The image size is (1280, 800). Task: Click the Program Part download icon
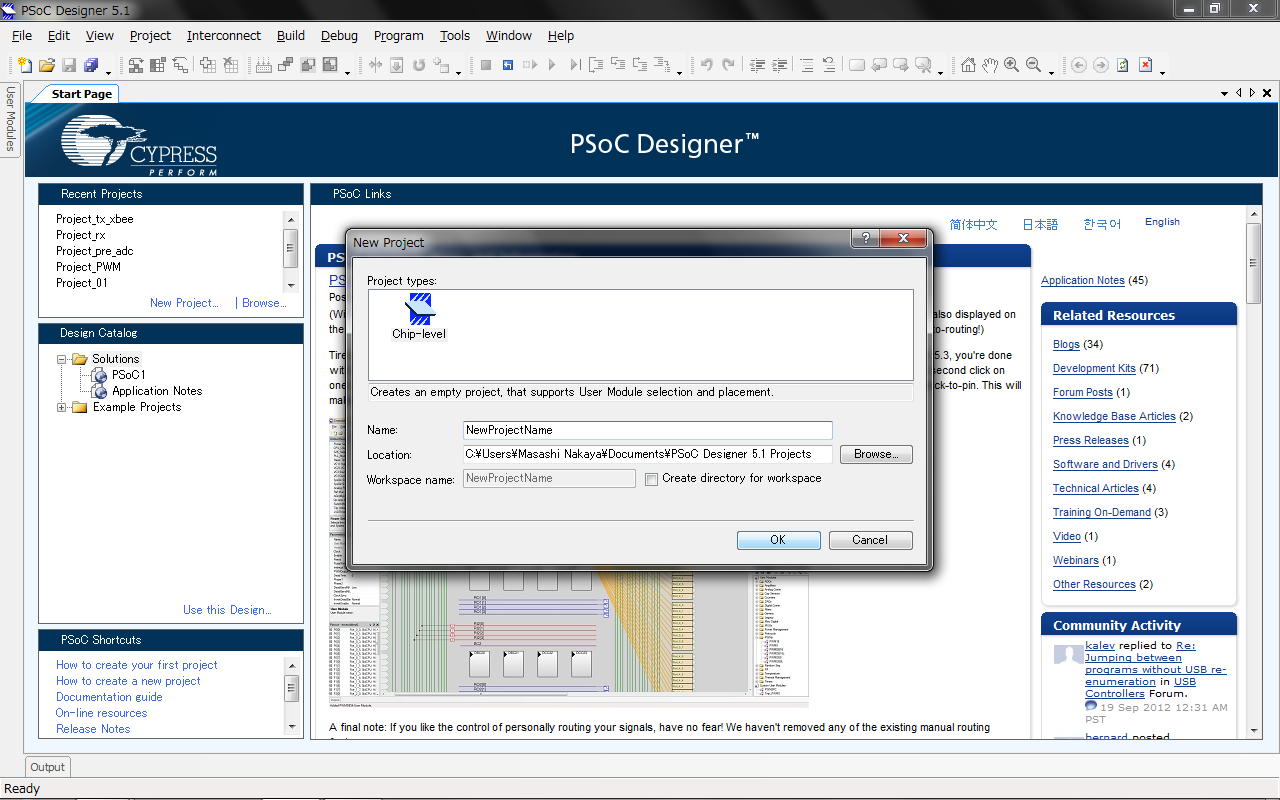pos(397,65)
